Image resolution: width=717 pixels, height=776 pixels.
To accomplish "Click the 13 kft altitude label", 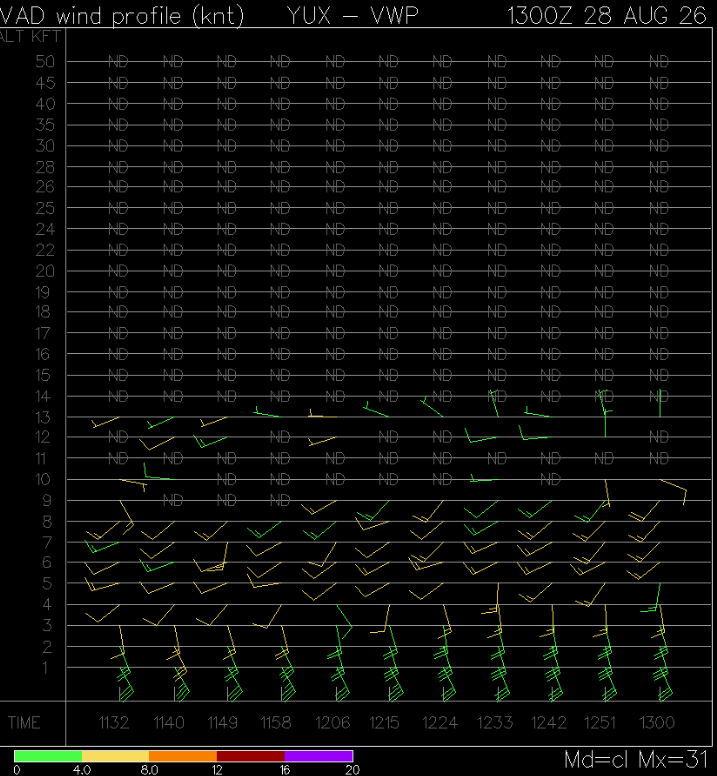I will coord(43,417).
